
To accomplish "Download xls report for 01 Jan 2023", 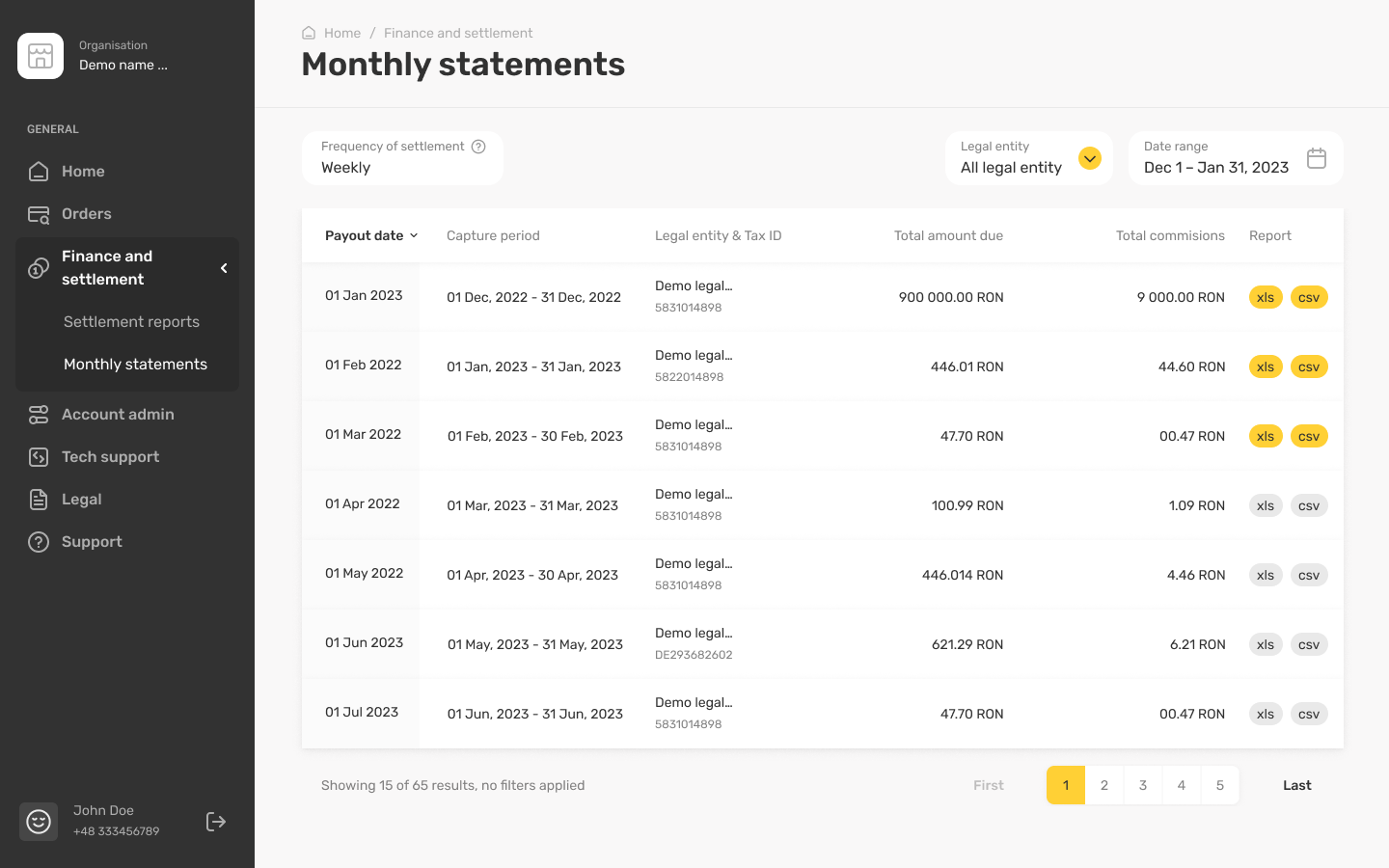I will point(1265,297).
